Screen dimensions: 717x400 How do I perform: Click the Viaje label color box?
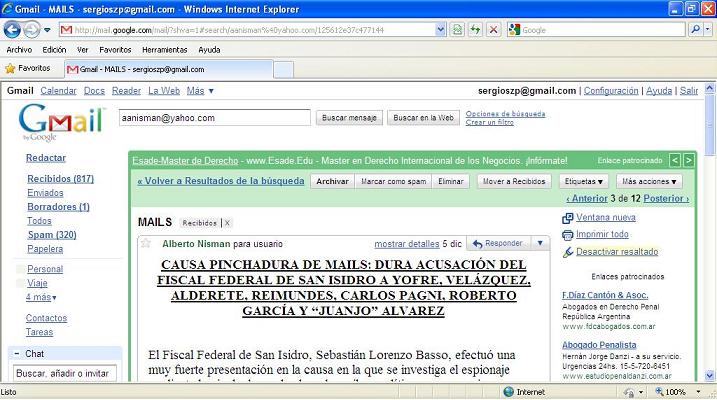point(20,283)
